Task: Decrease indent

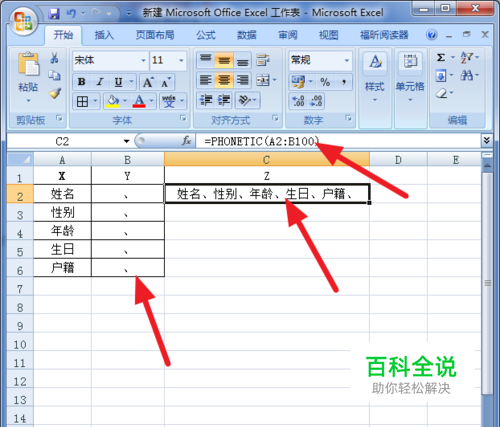Action: click(206, 100)
